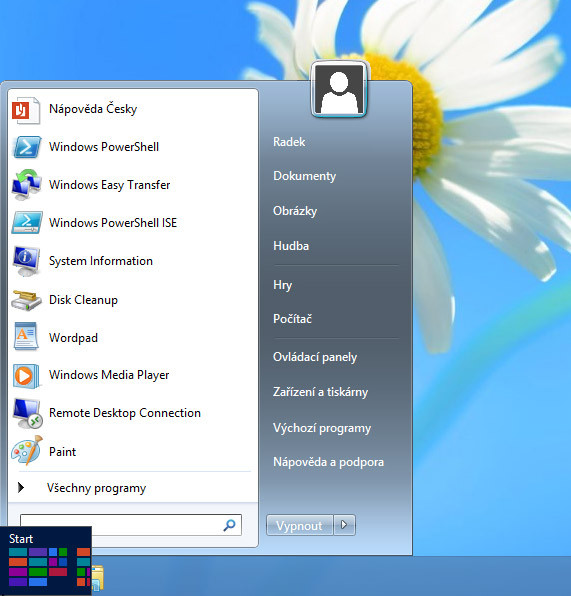
Task: Click the 'Paint' text label
Action: [62, 452]
